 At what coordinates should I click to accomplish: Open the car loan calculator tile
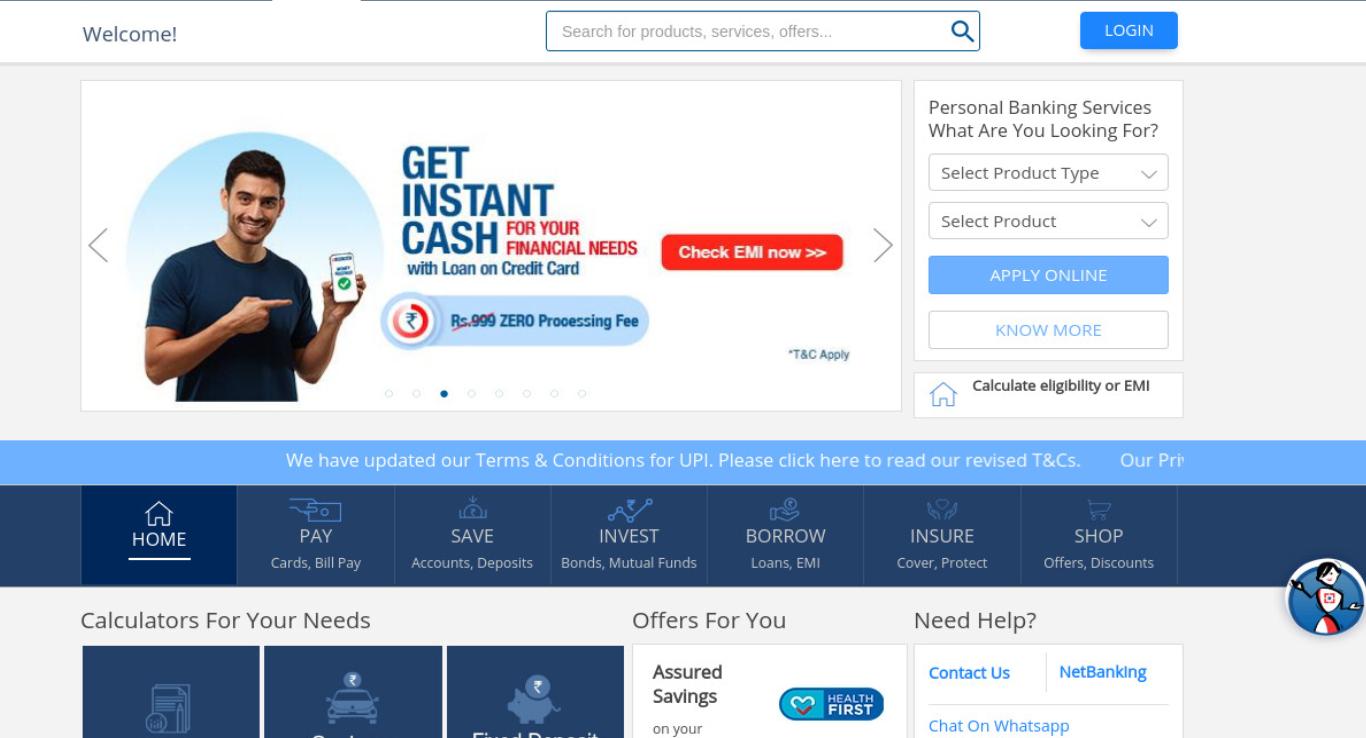pyautogui.click(x=353, y=692)
